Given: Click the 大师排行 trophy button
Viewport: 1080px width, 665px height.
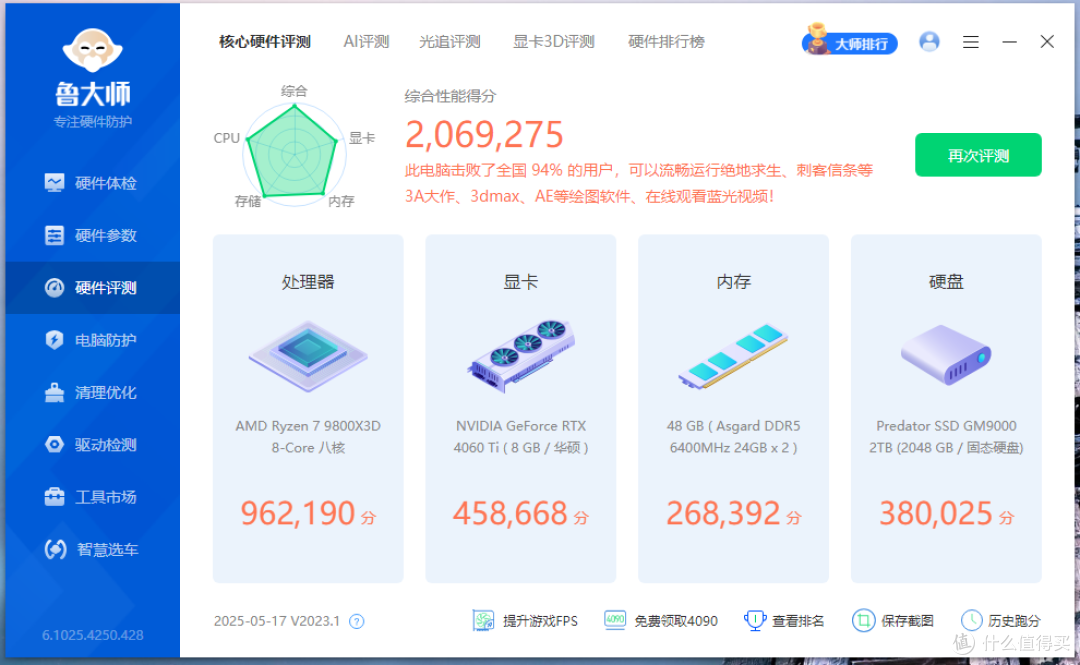Looking at the screenshot, I should pyautogui.click(x=850, y=41).
